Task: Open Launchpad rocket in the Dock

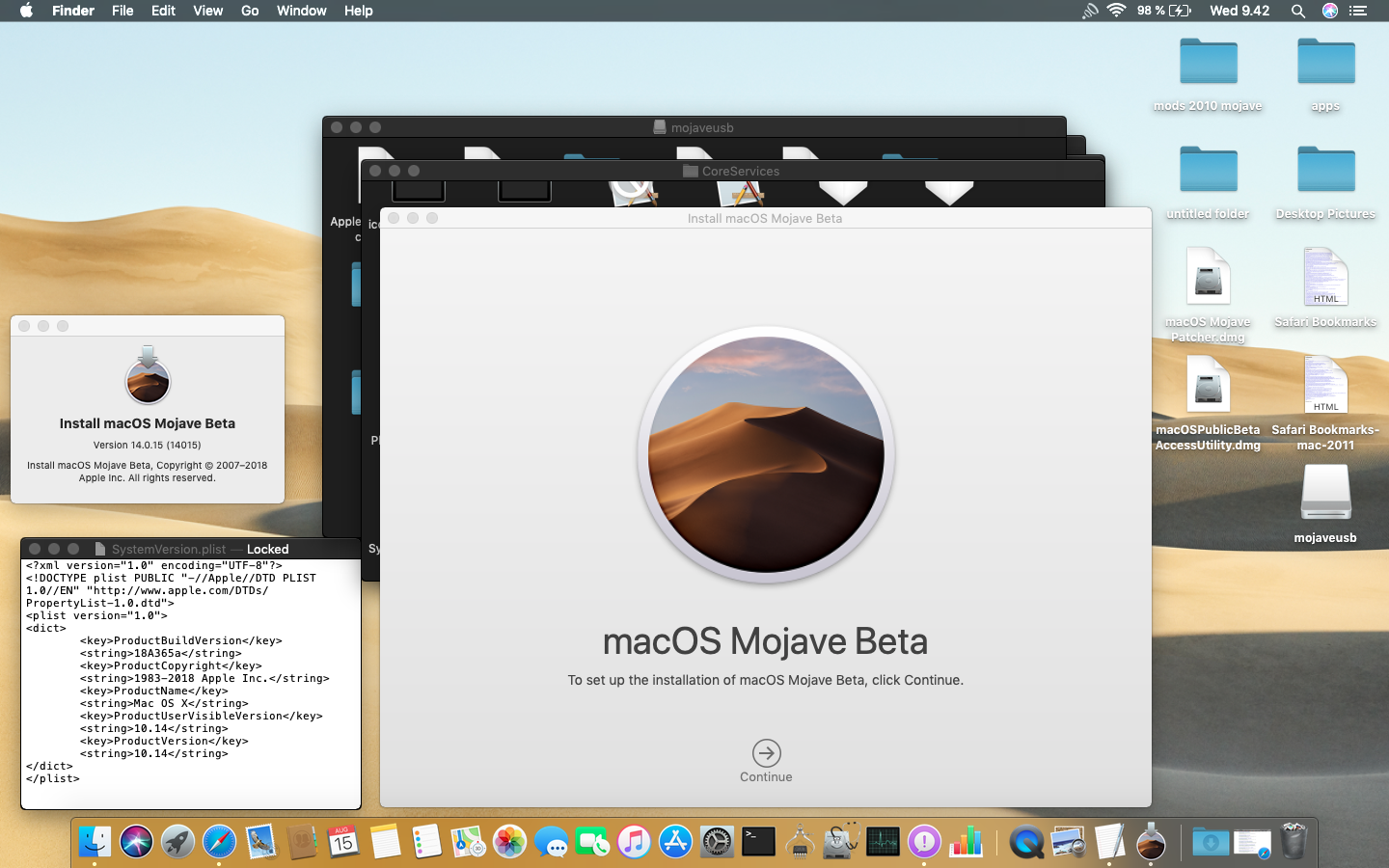Action: coord(177,841)
